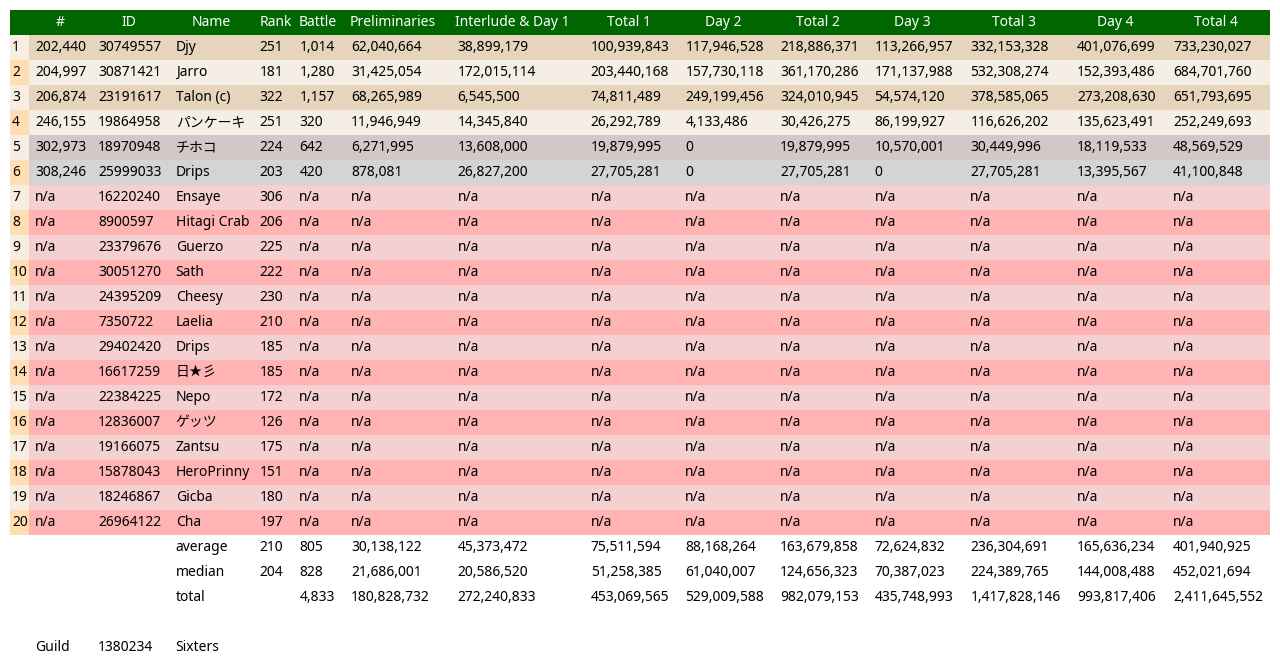This screenshot has height=670, width=1280.
Task: Click the 'Guild' label cell
Action: click(x=52, y=646)
